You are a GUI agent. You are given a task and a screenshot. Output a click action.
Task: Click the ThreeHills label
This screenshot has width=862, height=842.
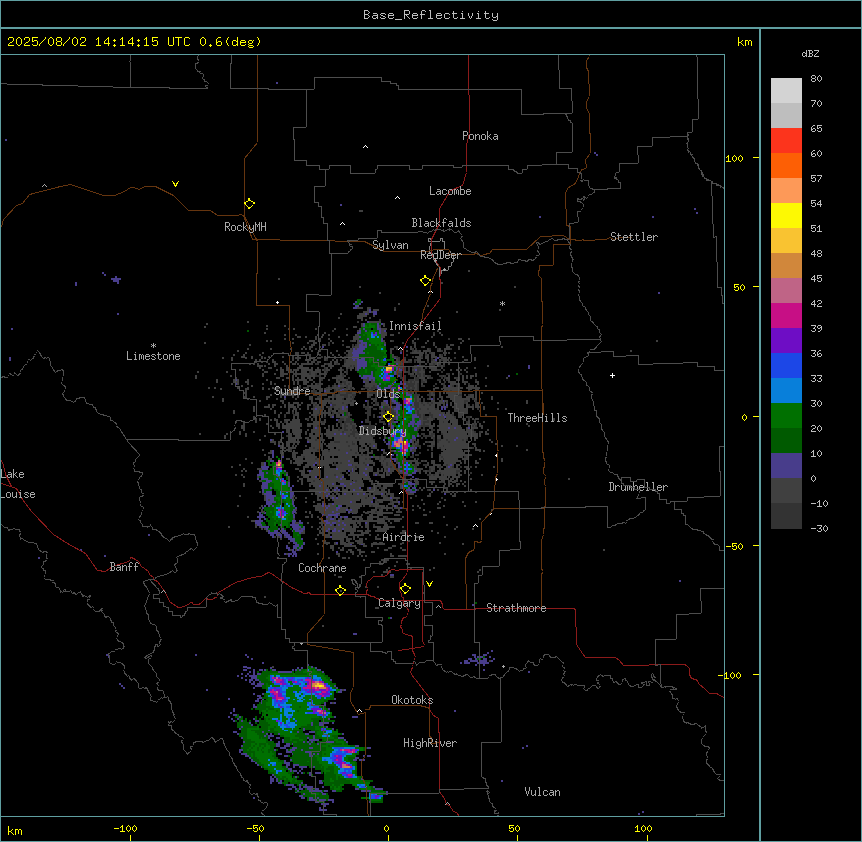537,418
